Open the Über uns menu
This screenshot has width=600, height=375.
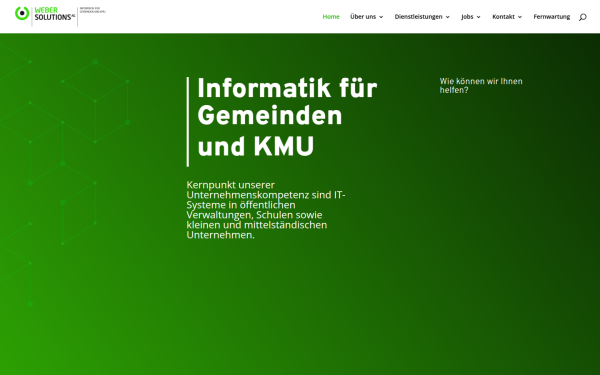[363, 16]
